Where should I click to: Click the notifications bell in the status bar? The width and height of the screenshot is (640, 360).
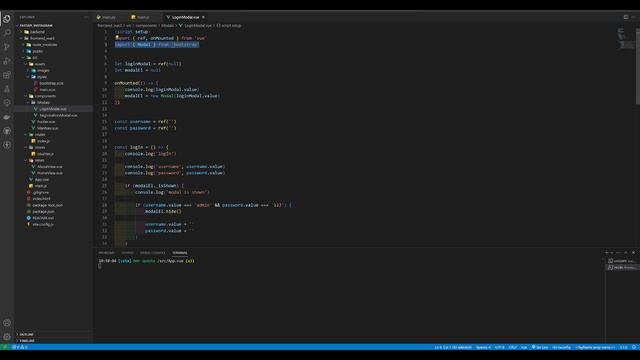634,347
